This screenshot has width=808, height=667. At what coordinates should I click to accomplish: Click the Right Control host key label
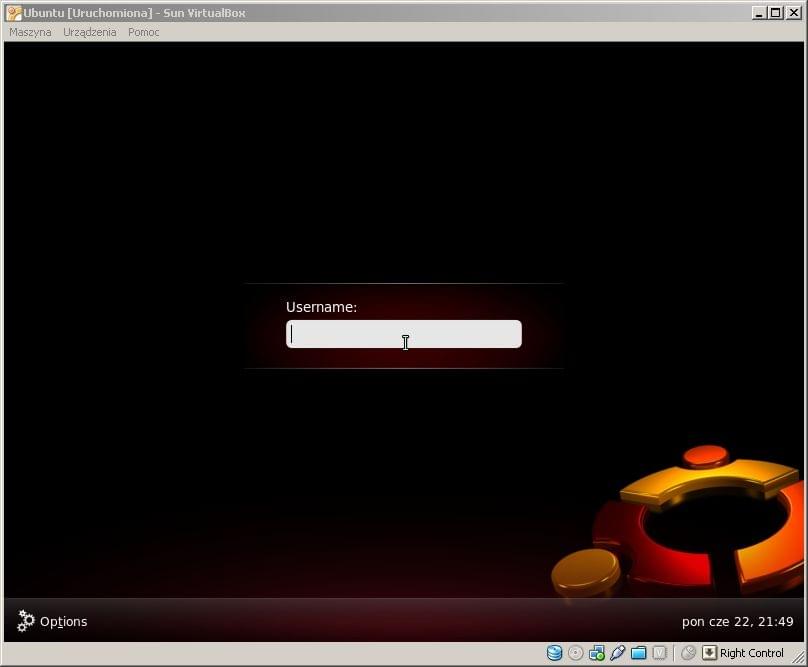click(751, 653)
